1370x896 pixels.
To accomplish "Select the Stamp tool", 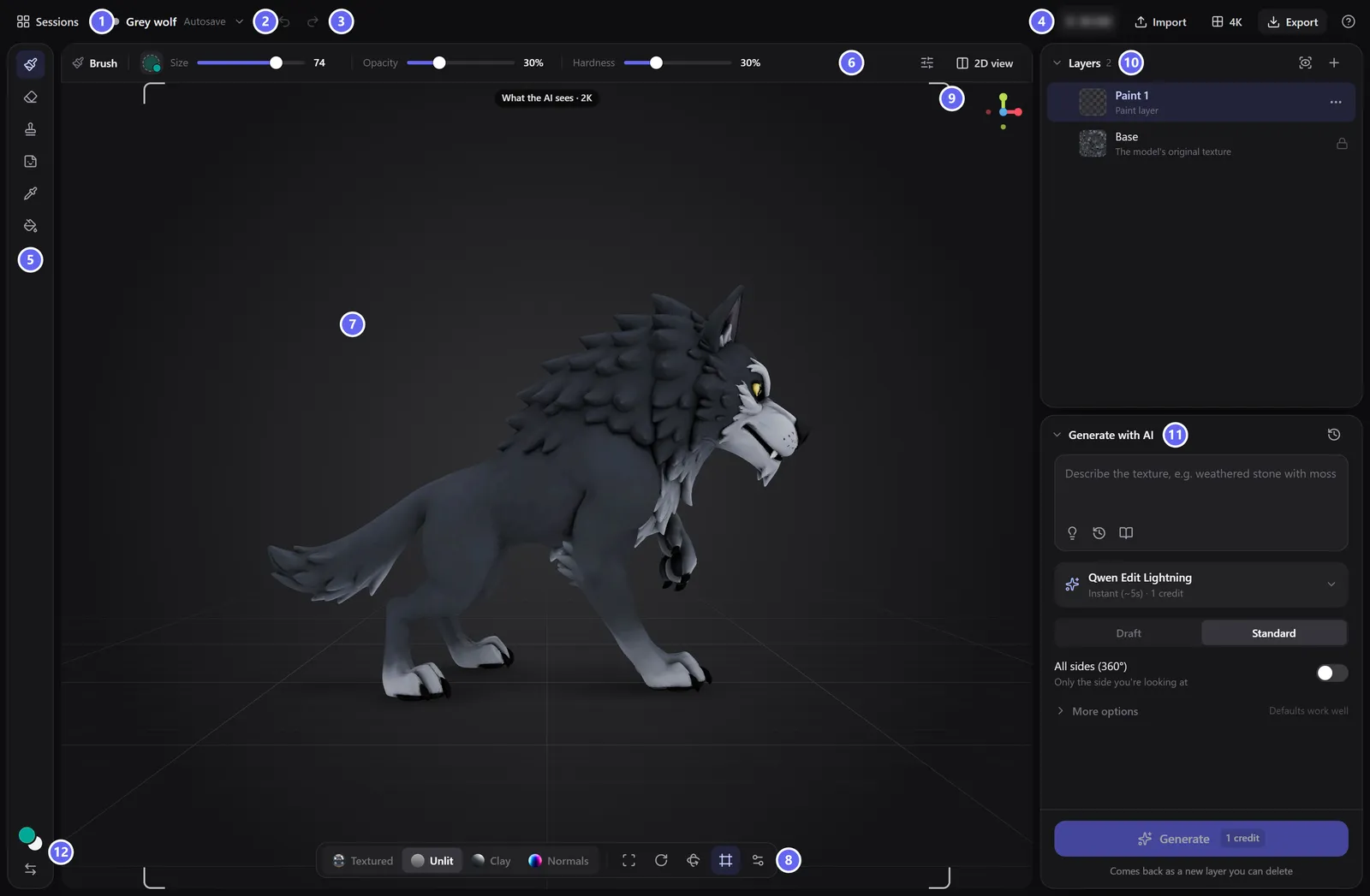I will coord(31,129).
